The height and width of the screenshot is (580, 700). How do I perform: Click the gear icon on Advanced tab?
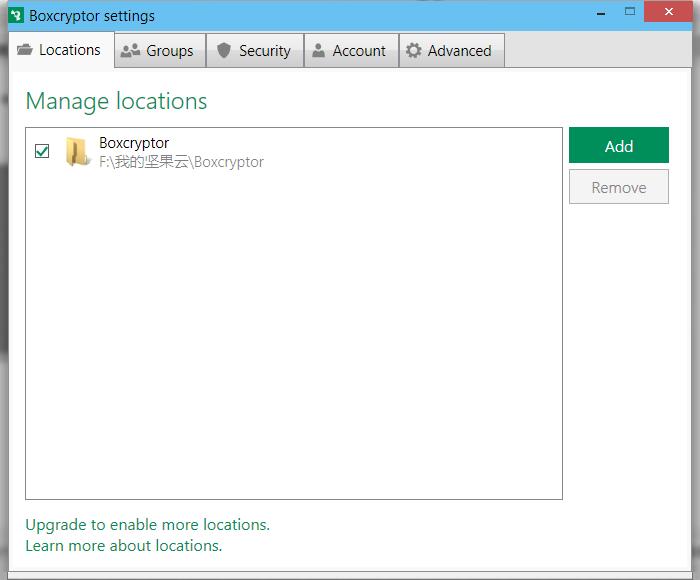click(x=413, y=51)
